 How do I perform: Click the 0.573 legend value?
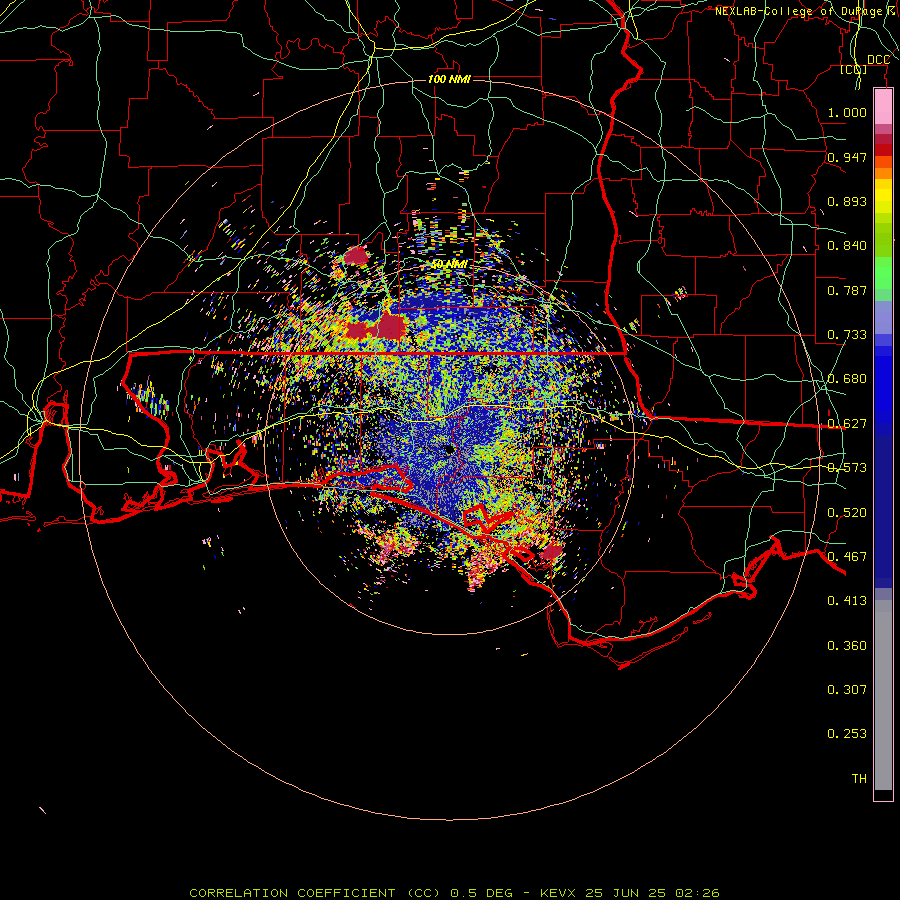[847, 468]
